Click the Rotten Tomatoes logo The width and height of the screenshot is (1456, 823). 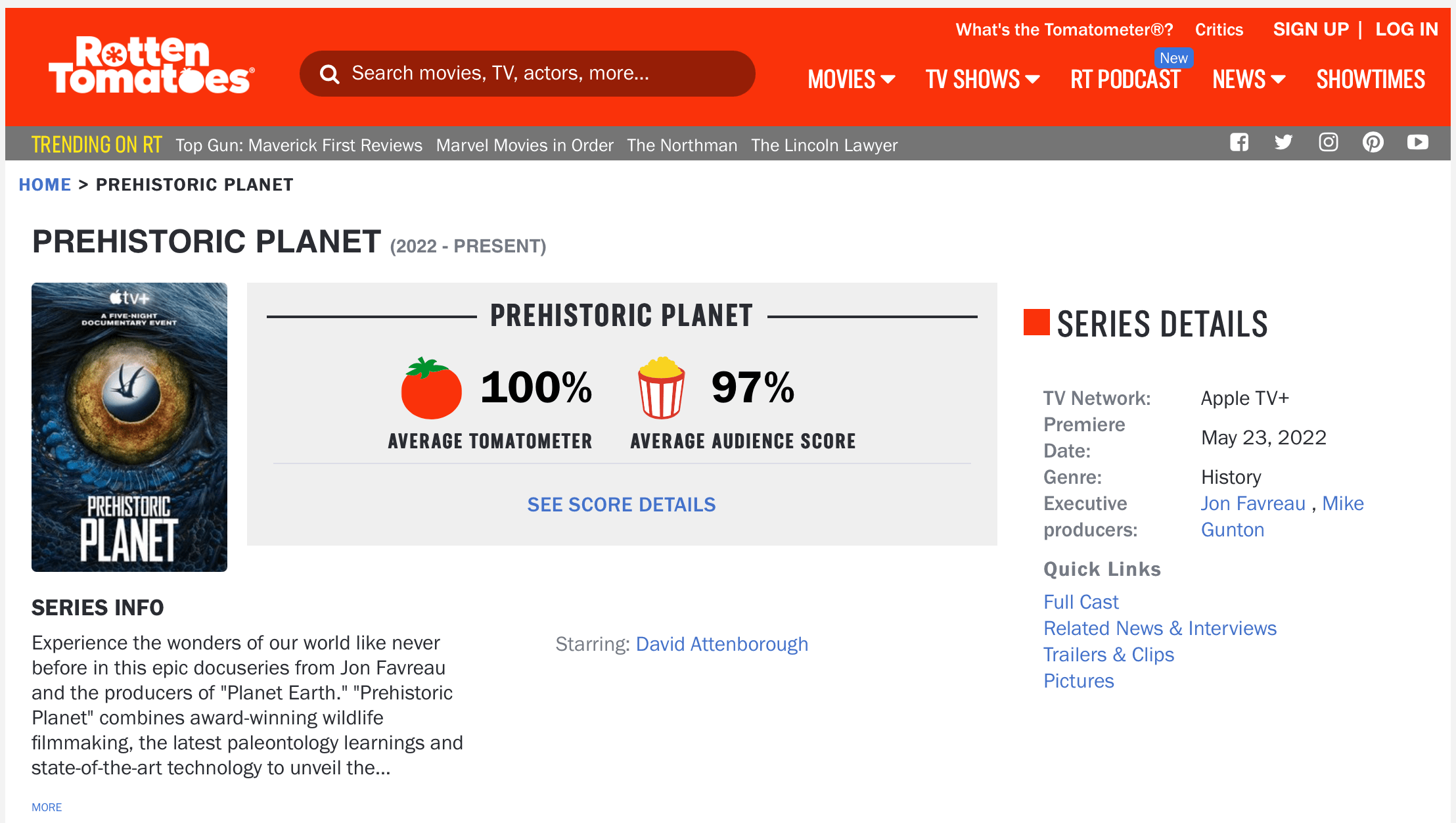(151, 66)
